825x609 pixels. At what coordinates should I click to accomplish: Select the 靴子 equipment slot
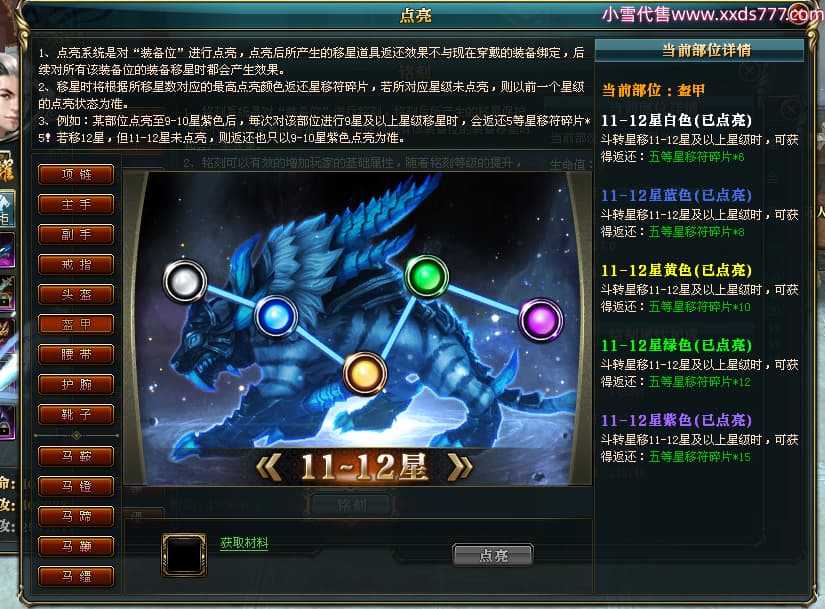click(x=76, y=414)
